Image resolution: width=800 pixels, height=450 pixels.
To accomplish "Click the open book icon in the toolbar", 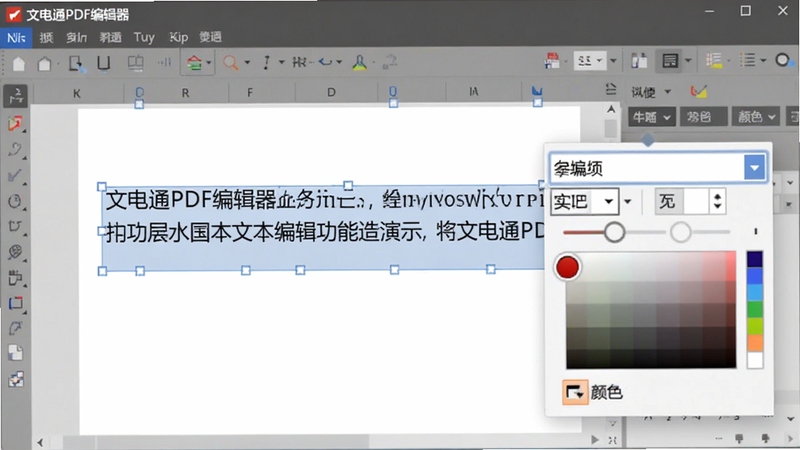I will point(135,63).
